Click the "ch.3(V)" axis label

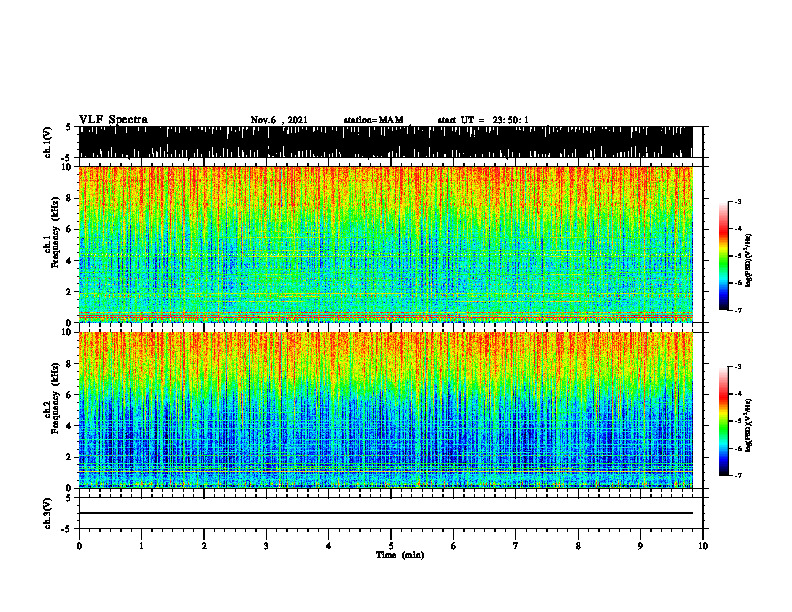pos(48,513)
